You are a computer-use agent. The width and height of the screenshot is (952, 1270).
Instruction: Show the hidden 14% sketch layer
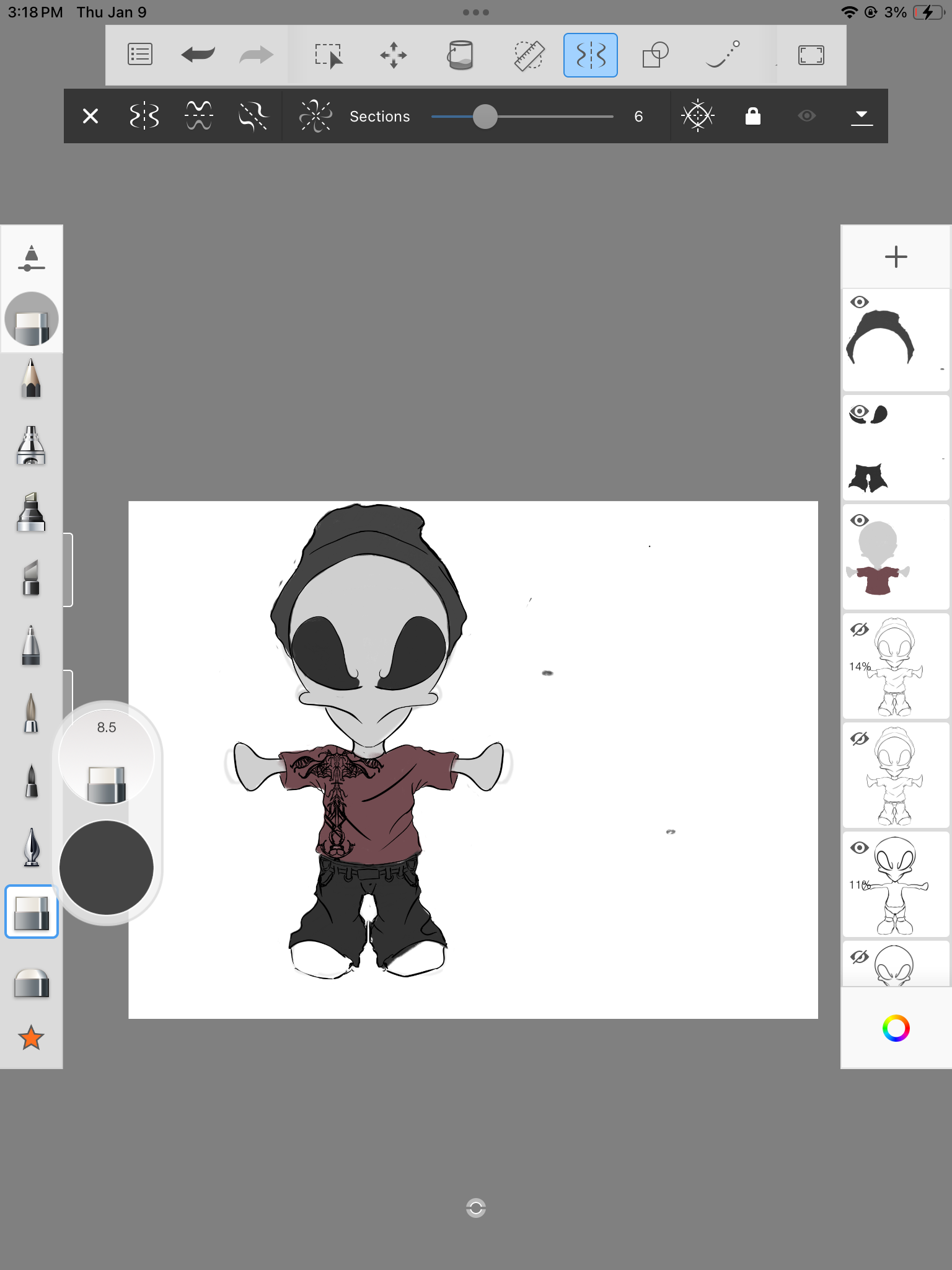coord(859,629)
